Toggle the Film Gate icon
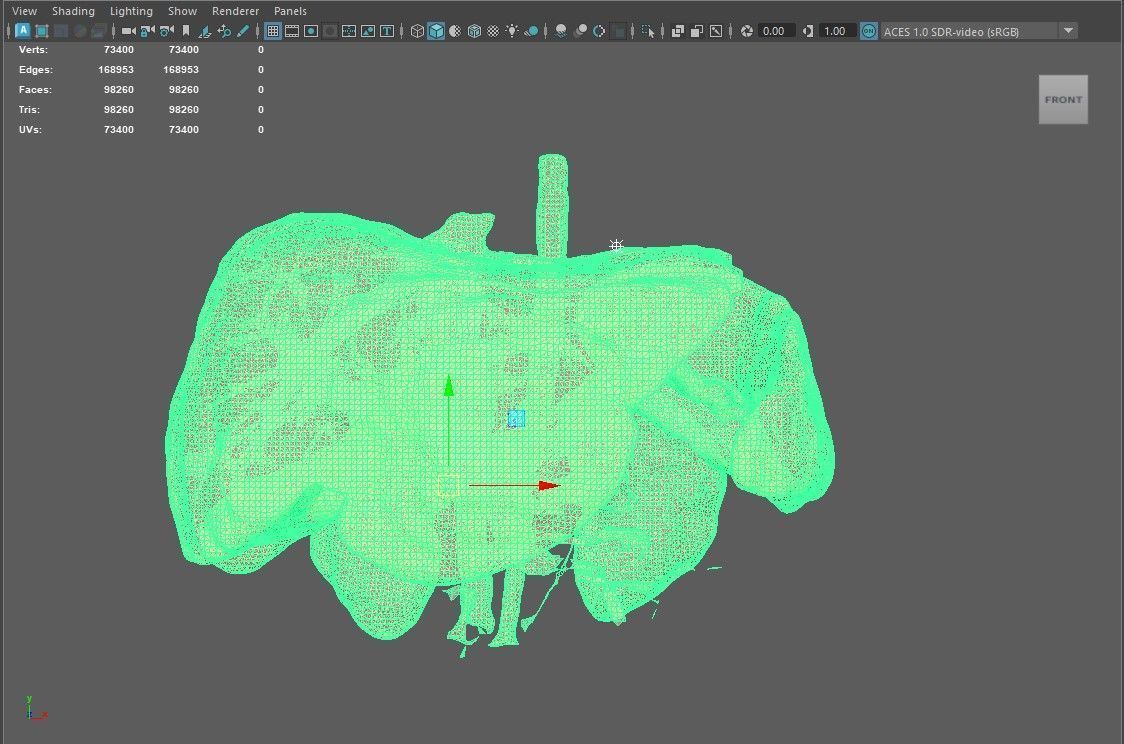The width and height of the screenshot is (1124, 744). click(292, 31)
